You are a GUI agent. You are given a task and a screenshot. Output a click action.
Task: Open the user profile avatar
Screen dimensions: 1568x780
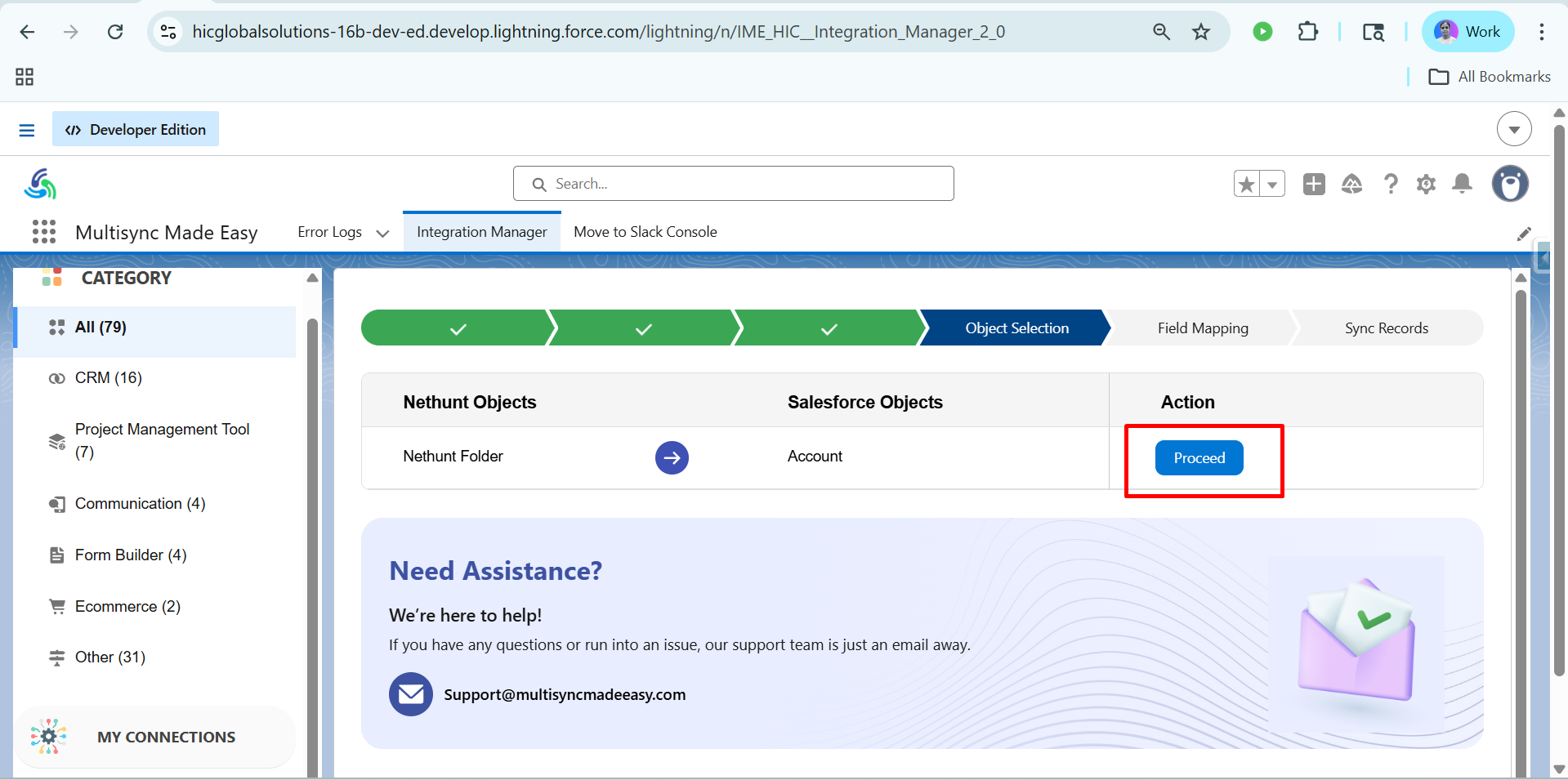pyautogui.click(x=1510, y=184)
